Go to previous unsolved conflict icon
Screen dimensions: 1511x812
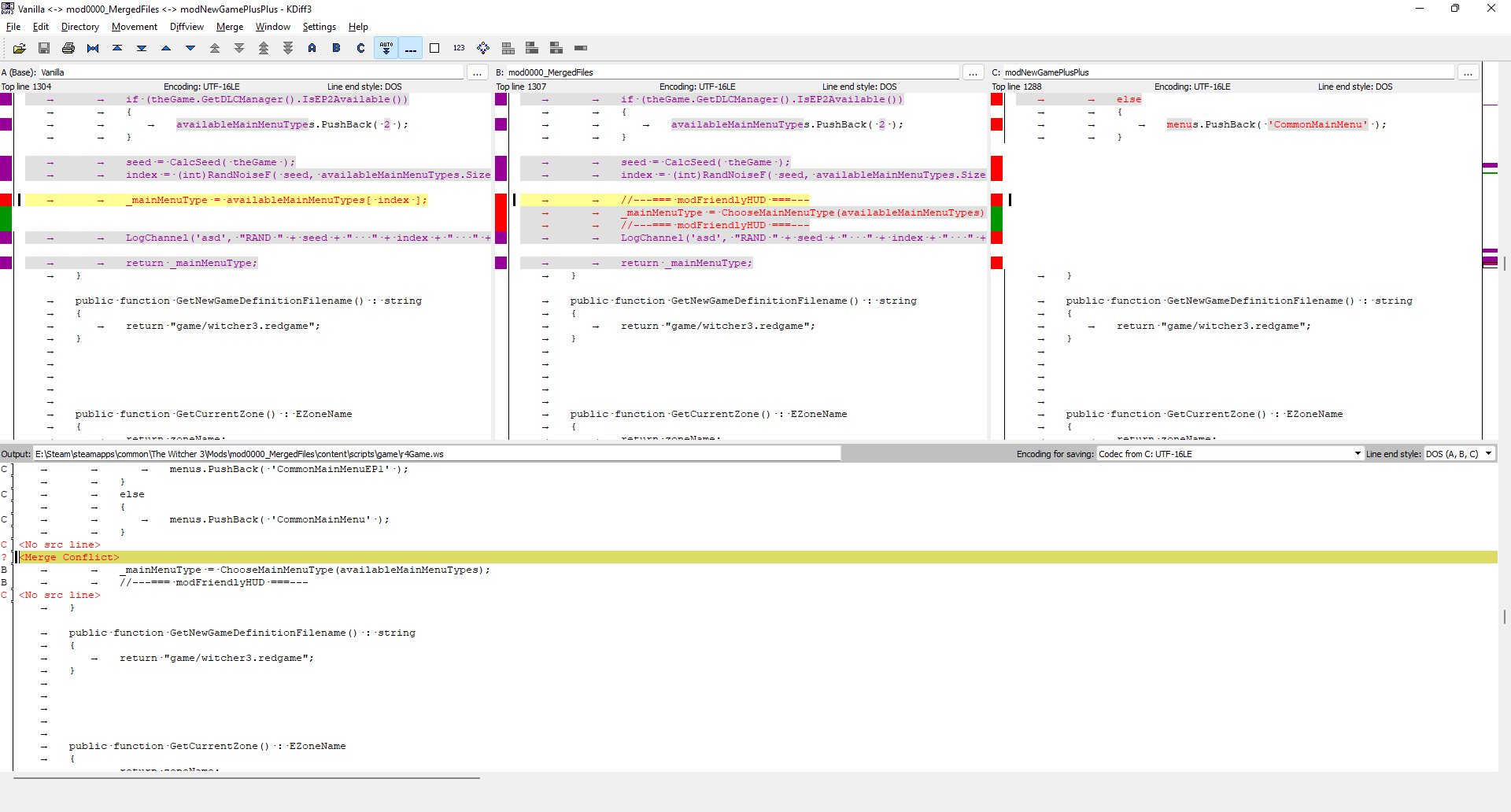[x=264, y=48]
